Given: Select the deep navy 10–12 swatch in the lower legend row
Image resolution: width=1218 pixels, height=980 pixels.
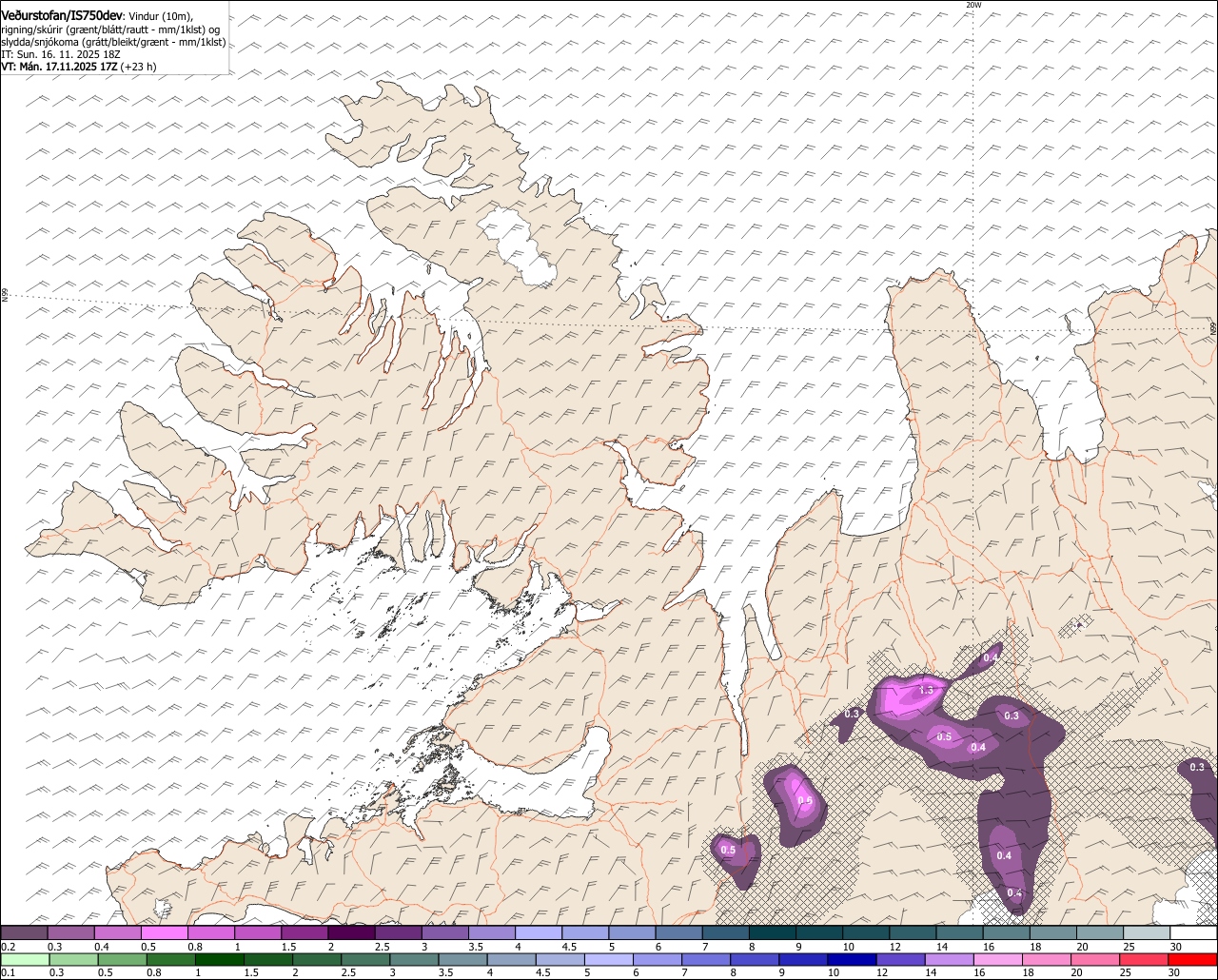Looking at the screenshot, I should pyautogui.click(x=854, y=959).
